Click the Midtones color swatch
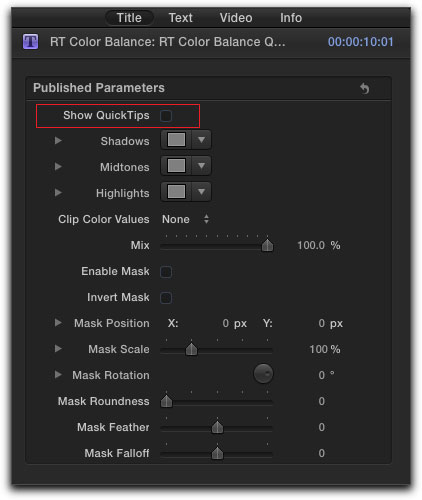The height and width of the screenshot is (500, 422). 176,166
